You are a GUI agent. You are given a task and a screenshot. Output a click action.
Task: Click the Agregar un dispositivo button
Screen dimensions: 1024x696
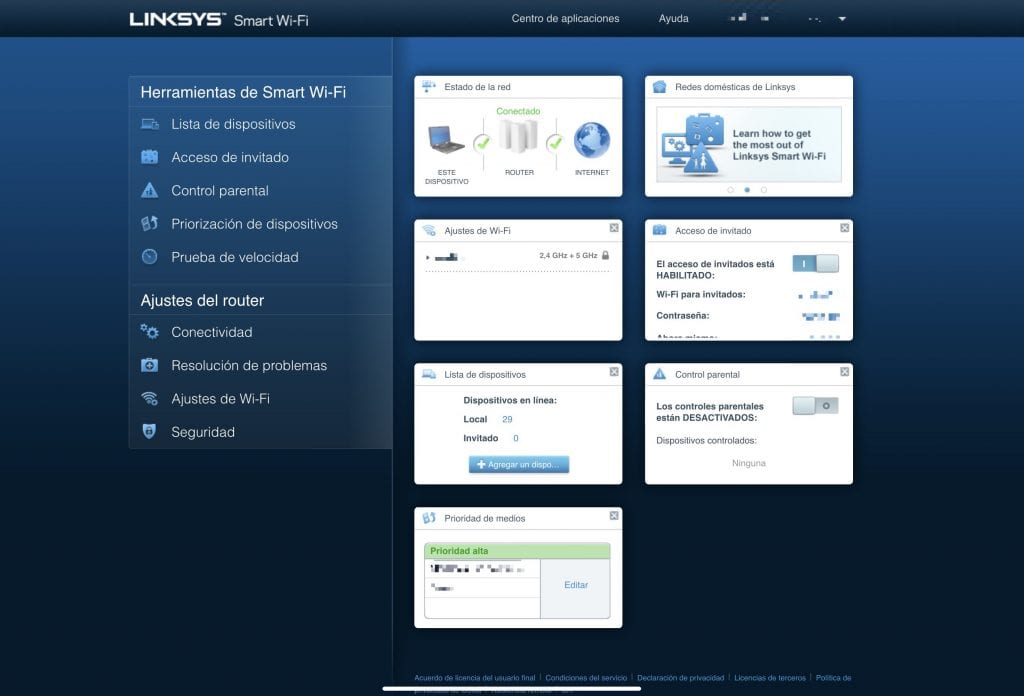click(x=518, y=465)
